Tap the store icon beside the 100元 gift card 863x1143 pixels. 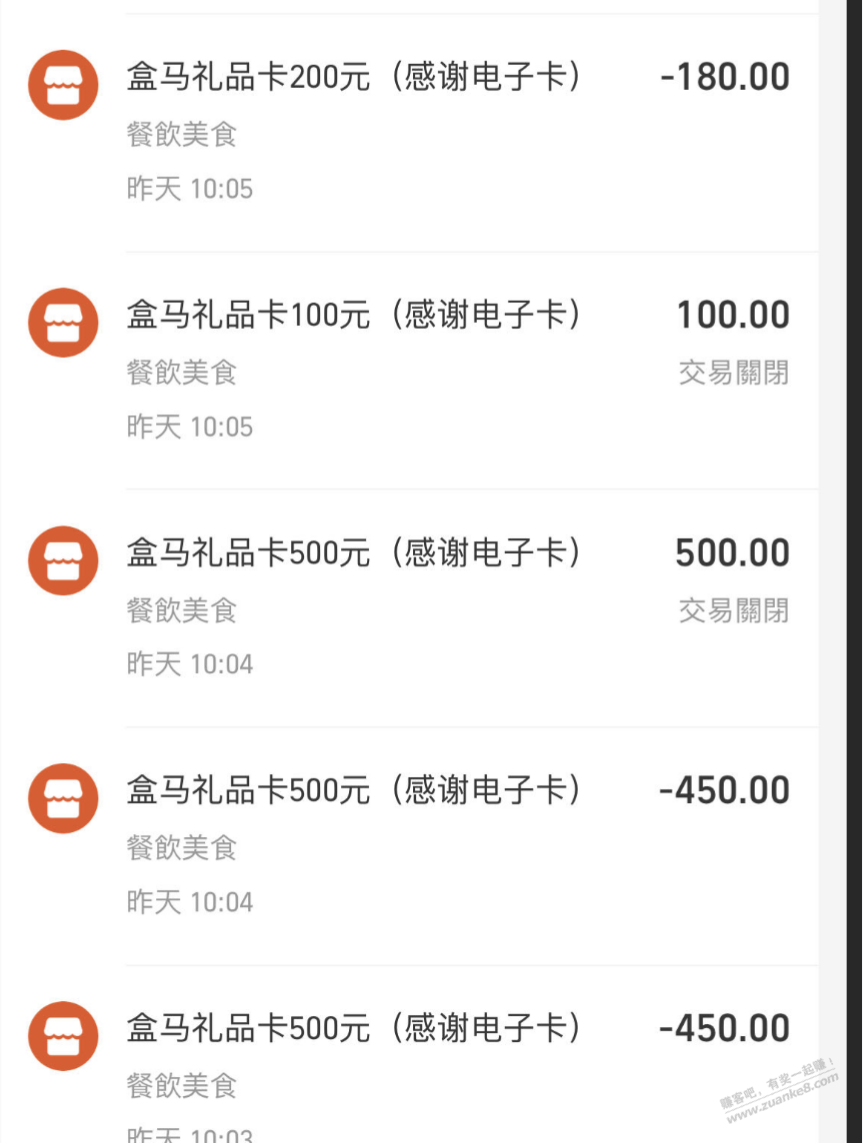coord(63,322)
